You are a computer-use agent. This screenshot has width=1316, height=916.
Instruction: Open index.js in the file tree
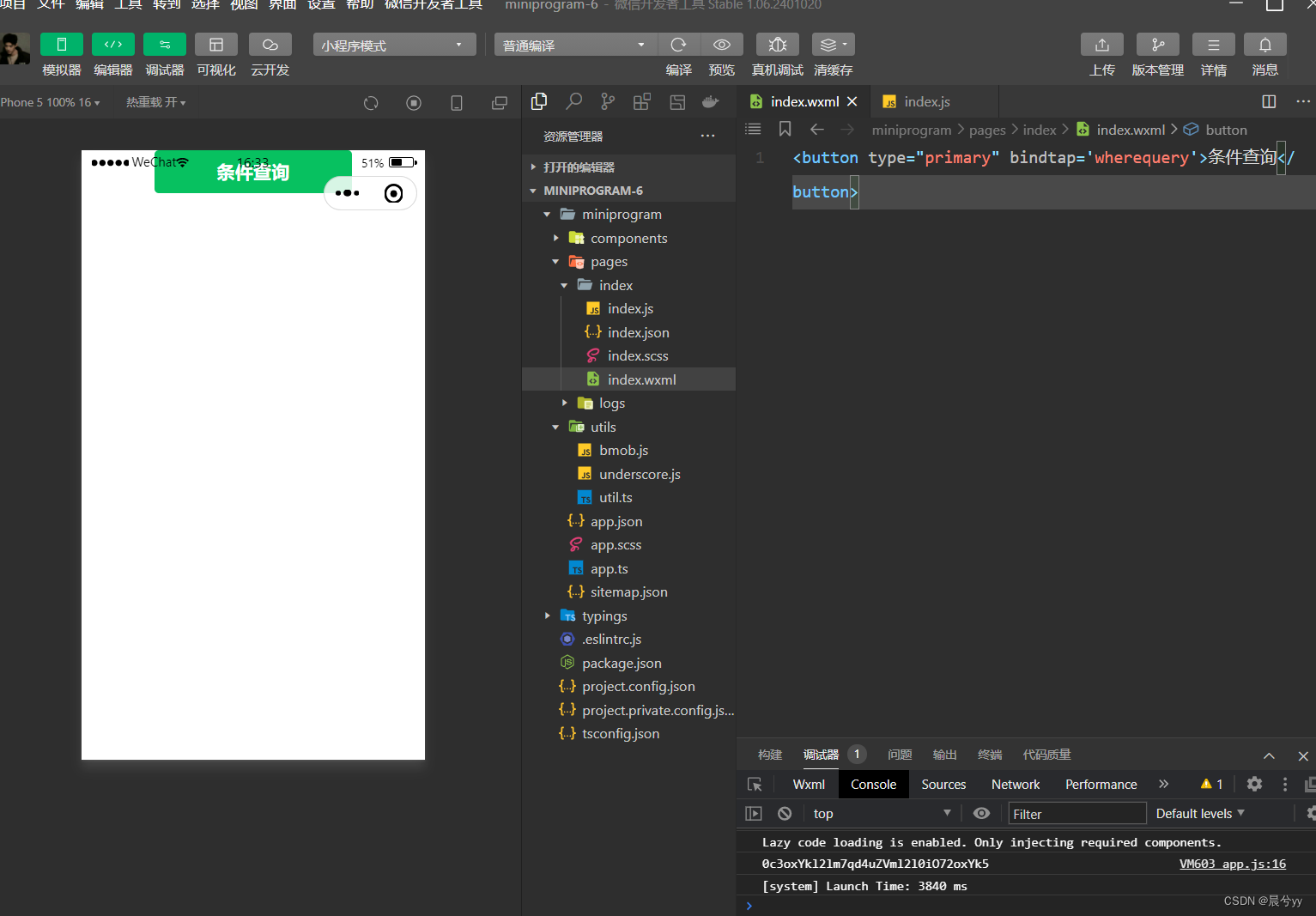629,308
